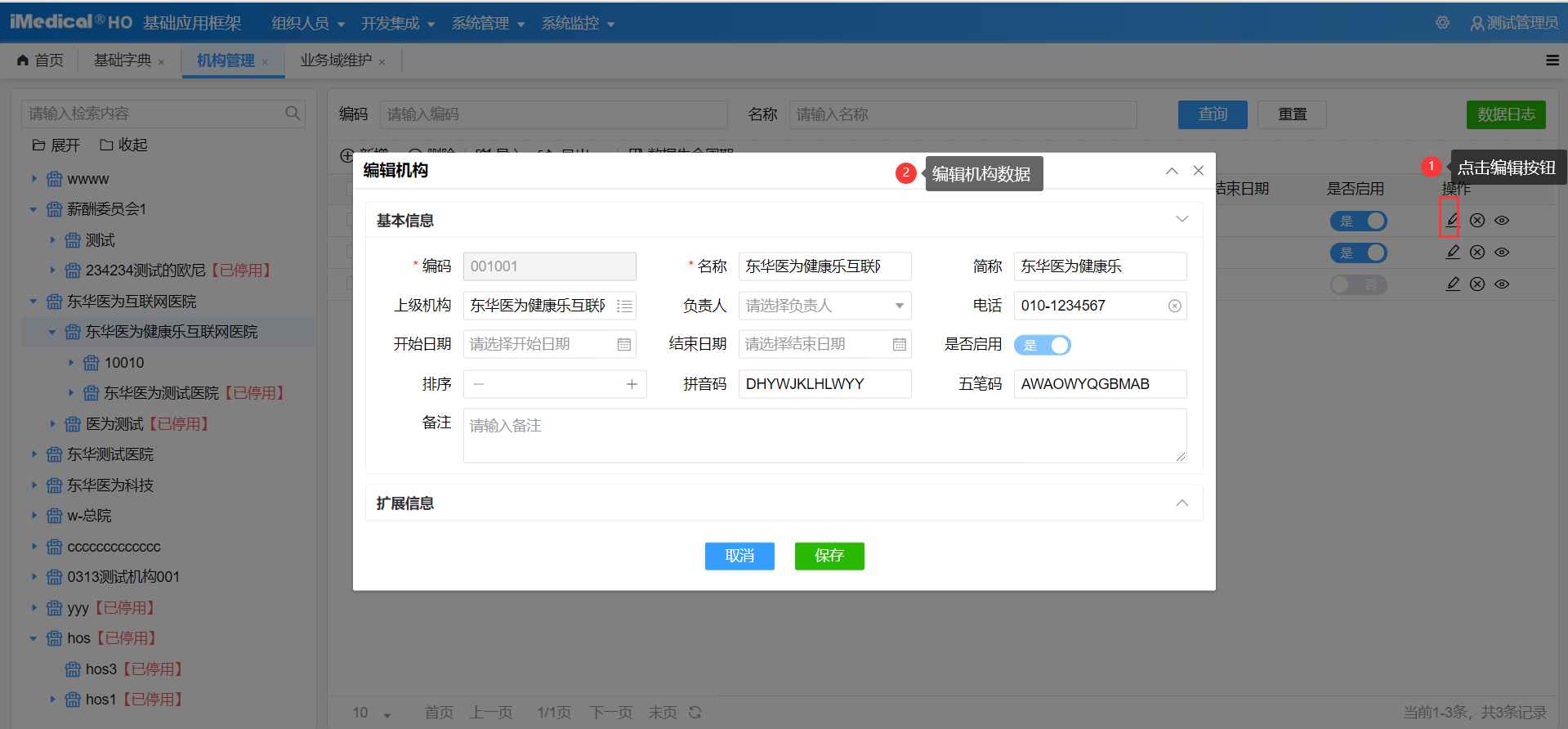
Task: Close the 业务域维护 tab
Action: [382, 62]
